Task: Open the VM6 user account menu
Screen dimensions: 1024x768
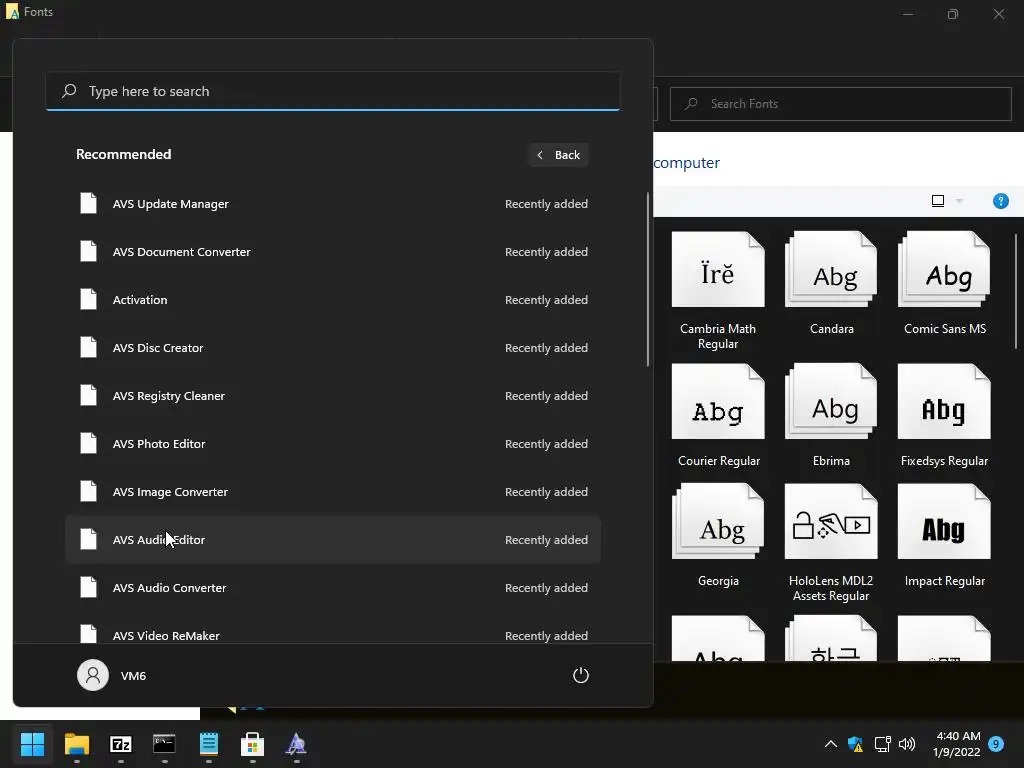Action: click(112, 675)
